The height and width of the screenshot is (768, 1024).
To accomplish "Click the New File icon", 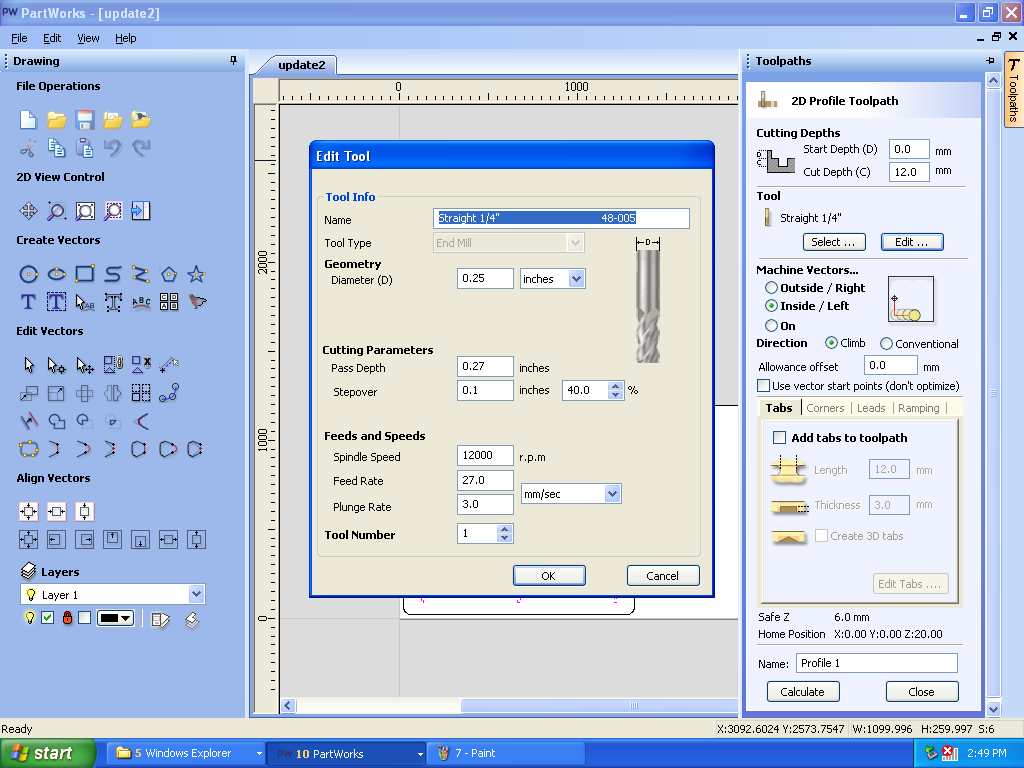I will click(x=28, y=120).
